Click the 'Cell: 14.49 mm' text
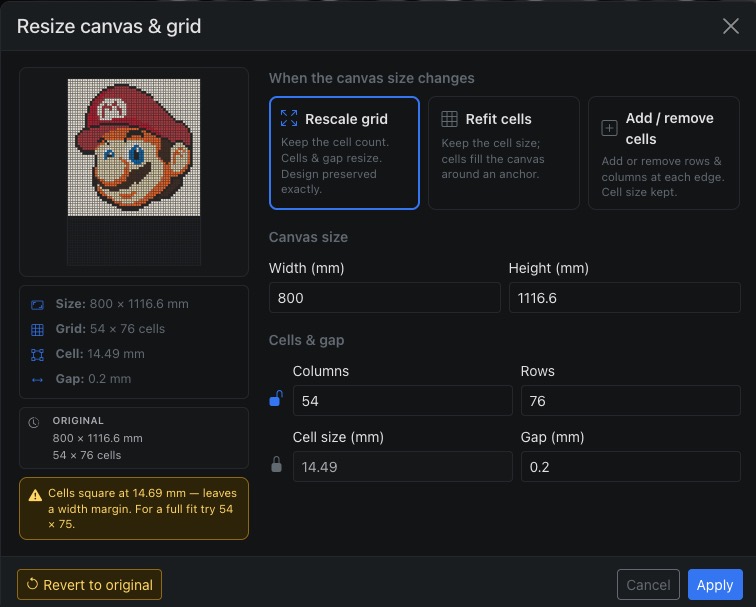756x607 pixels. click(100, 354)
